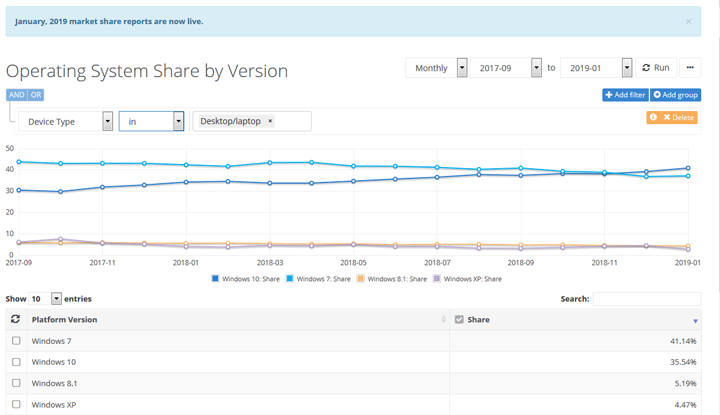The image size is (720, 415).
Task: Dismiss the January 2019 reports banner
Action: pos(688,21)
